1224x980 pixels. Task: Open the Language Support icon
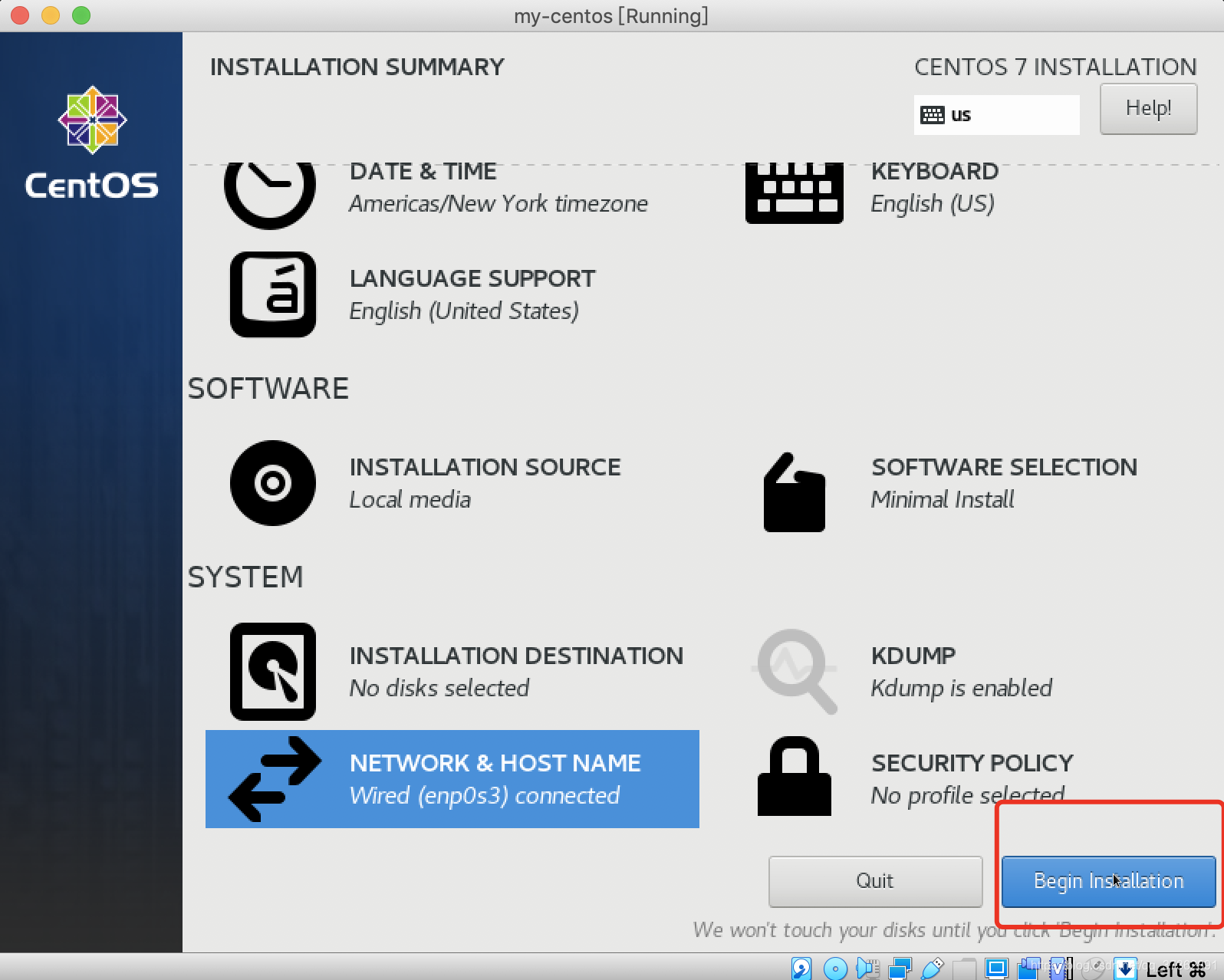click(x=273, y=294)
